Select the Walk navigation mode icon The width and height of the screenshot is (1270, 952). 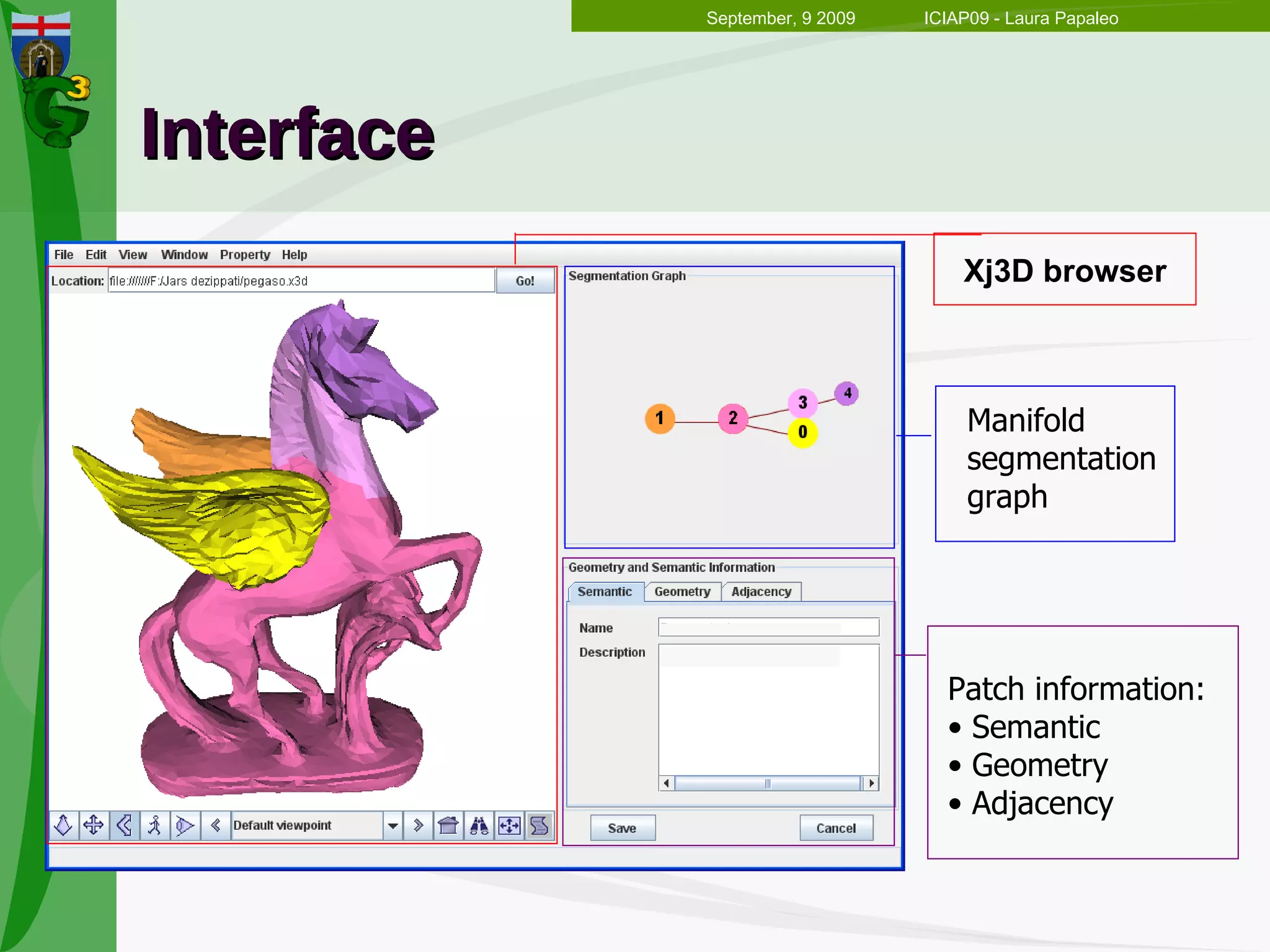154,826
